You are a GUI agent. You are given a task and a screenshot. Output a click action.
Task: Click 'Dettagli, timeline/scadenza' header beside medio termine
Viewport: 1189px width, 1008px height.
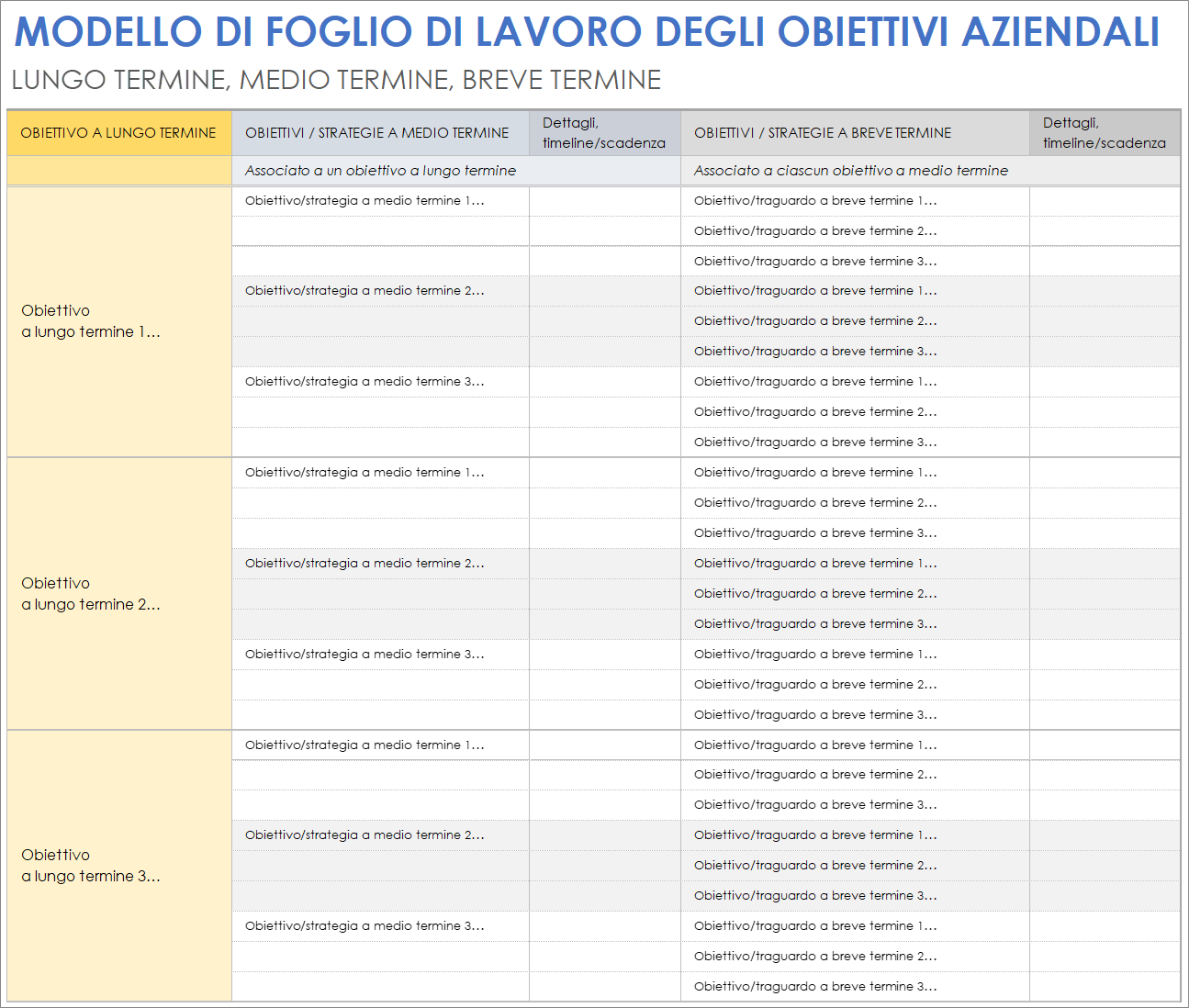pos(605,133)
